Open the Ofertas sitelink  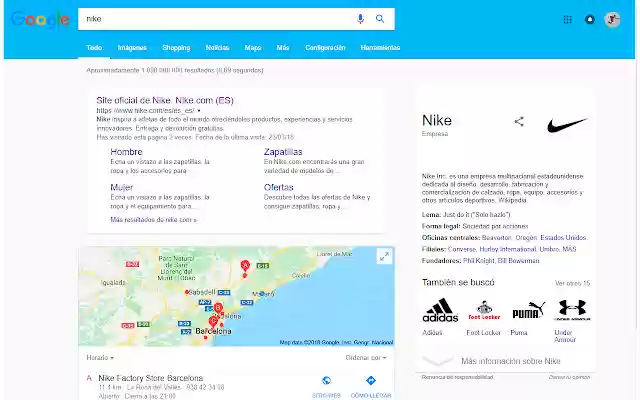[x=278, y=187]
